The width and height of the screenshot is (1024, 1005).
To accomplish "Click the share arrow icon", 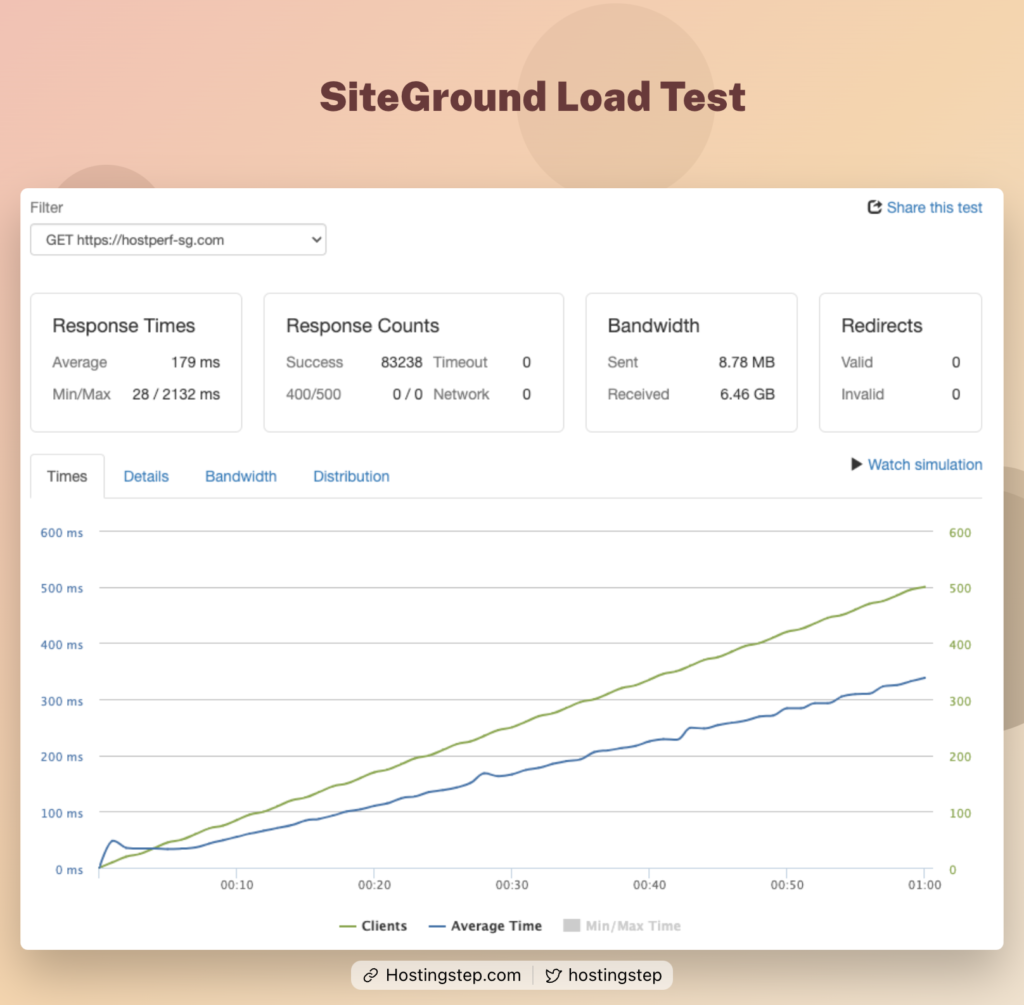I will [x=874, y=207].
